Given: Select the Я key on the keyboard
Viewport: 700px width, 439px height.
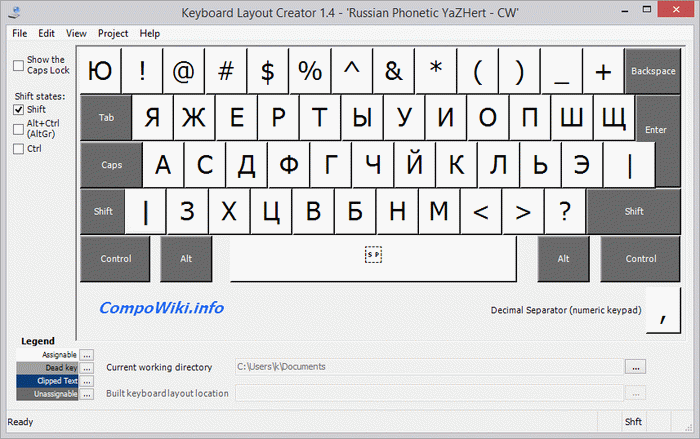Looking at the screenshot, I should [153, 118].
